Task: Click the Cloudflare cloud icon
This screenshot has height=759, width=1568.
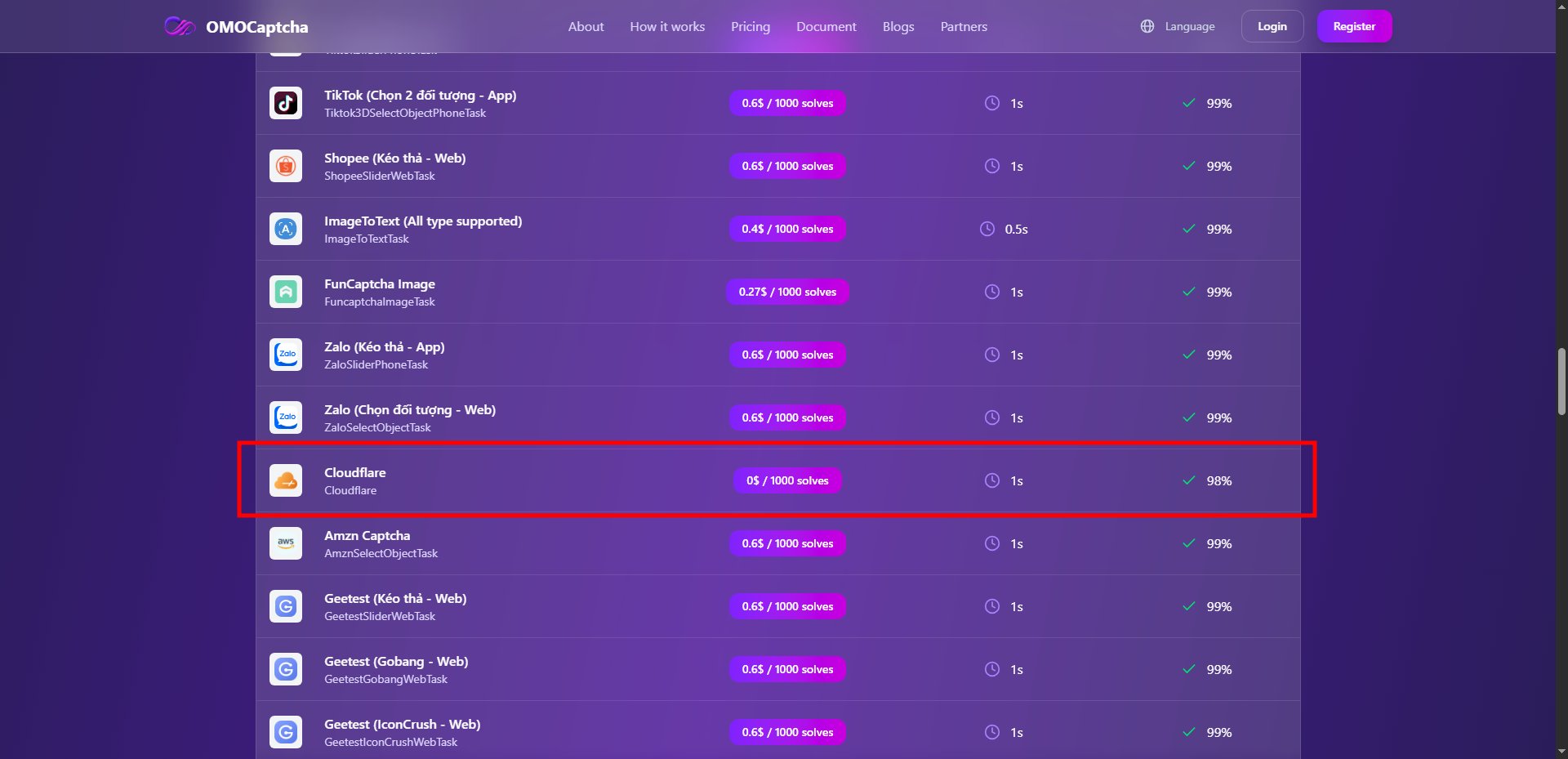Action: click(x=286, y=480)
